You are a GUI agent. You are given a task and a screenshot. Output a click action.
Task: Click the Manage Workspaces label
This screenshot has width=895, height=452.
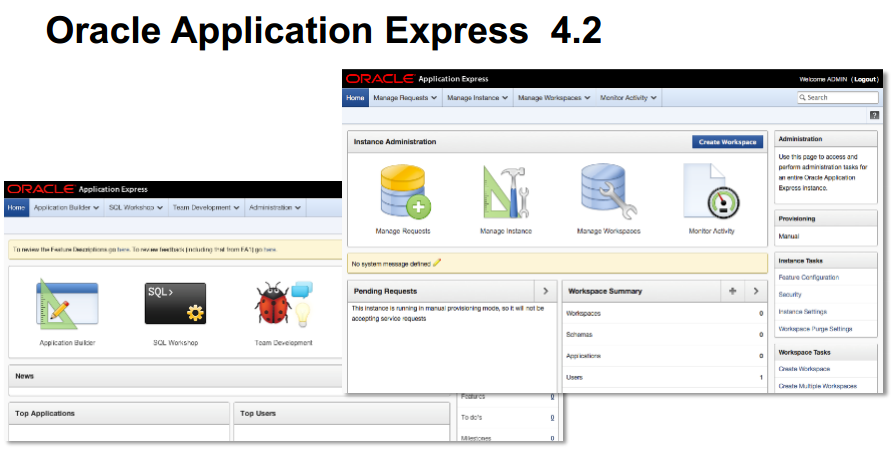point(608,231)
